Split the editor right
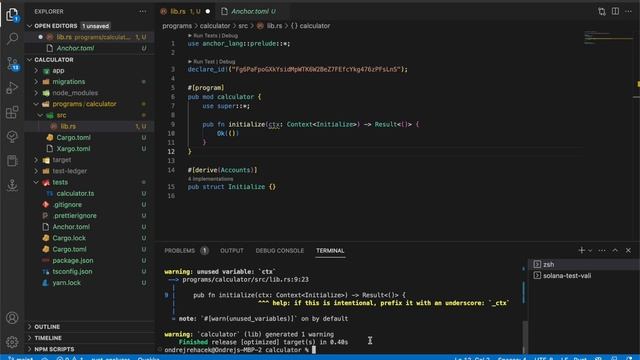The image size is (640, 360). point(615,11)
